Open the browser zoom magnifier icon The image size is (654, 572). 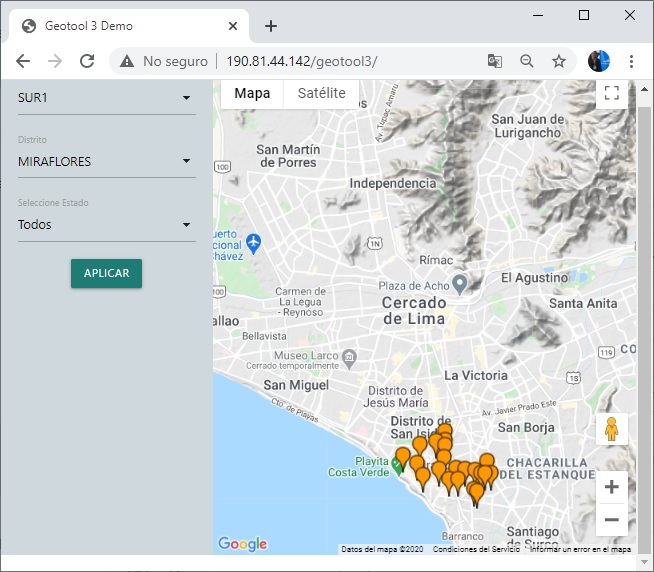point(527,61)
